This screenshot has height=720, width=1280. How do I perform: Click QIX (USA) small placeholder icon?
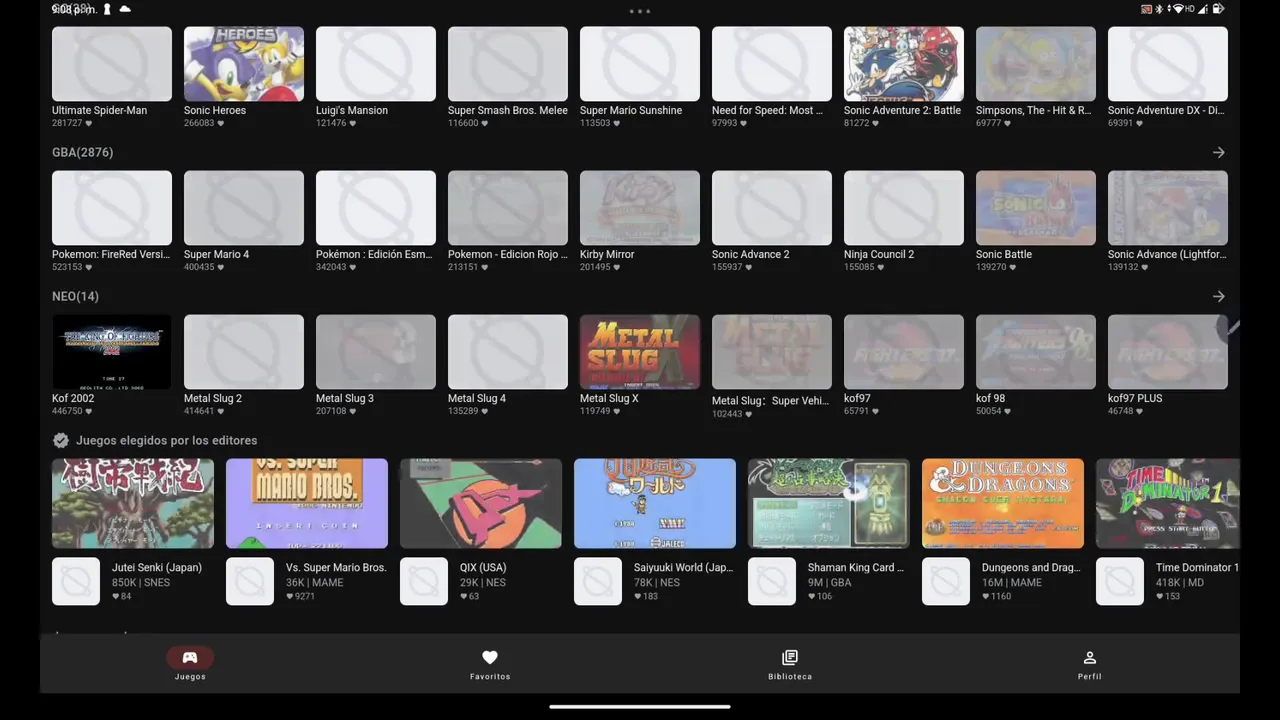point(424,581)
